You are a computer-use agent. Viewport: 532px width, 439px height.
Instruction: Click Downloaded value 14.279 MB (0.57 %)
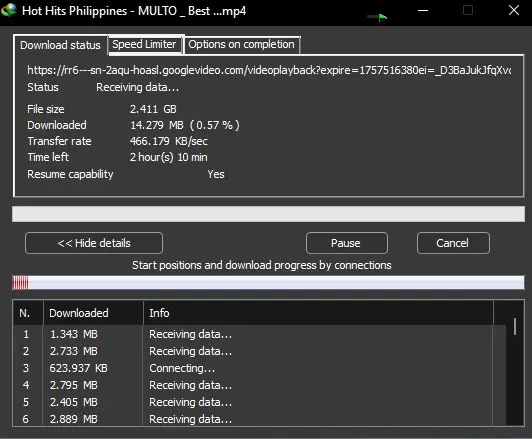coord(185,125)
